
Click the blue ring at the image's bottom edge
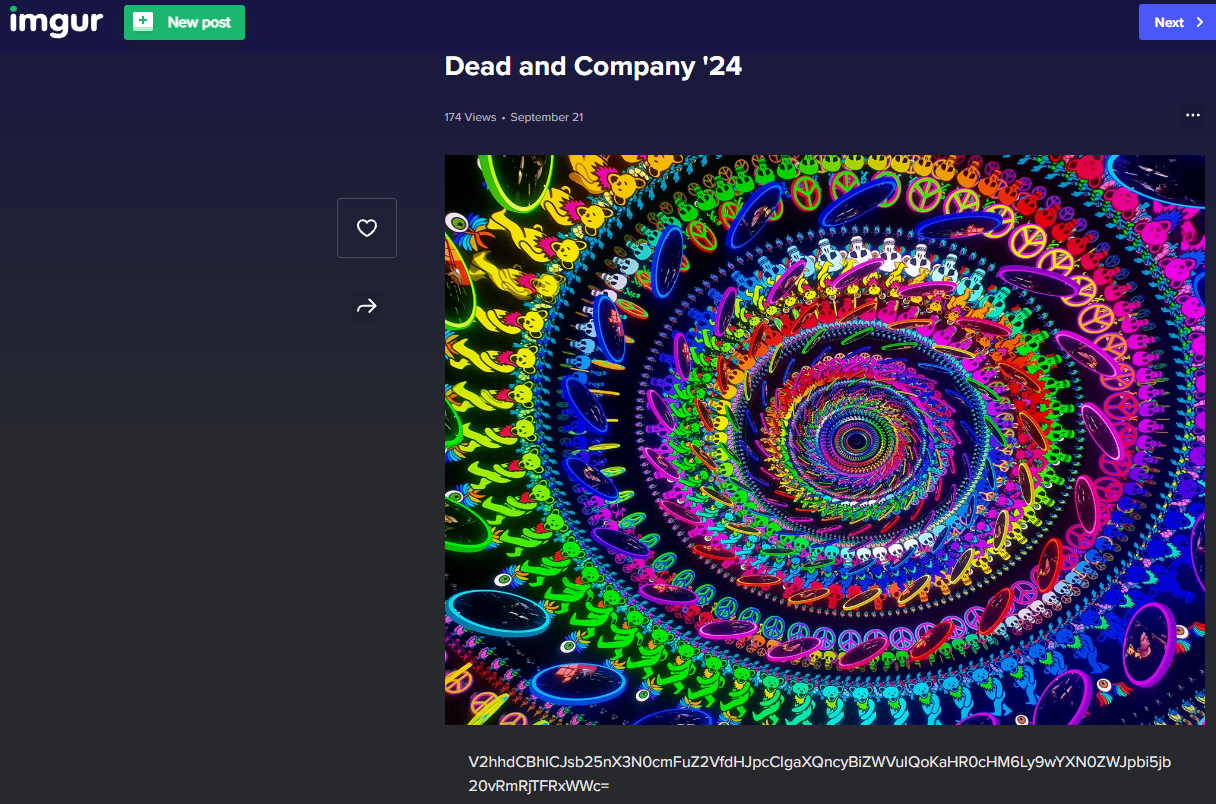click(x=578, y=683)
